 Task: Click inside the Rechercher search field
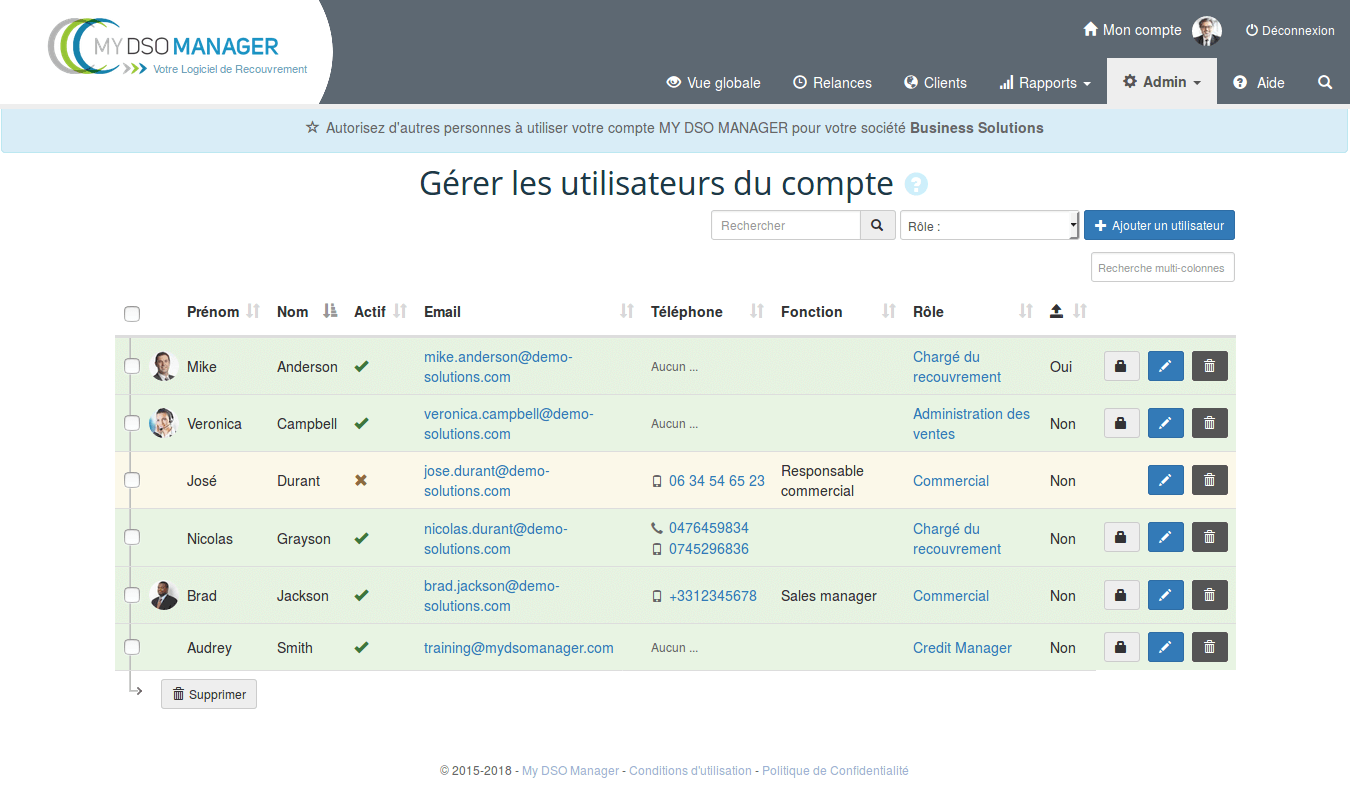tap(785, 226)
